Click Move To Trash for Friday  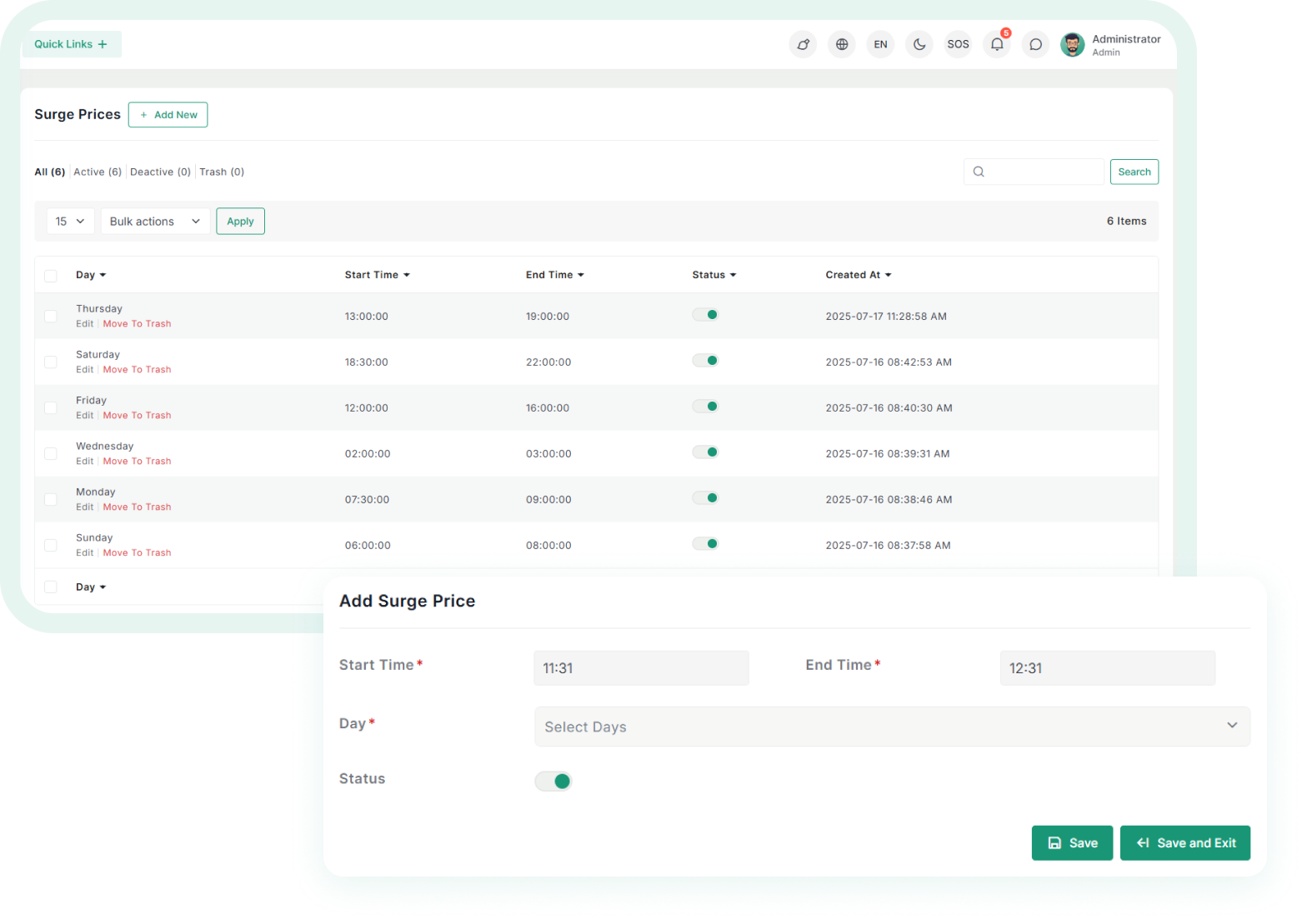tap(137, 415)
